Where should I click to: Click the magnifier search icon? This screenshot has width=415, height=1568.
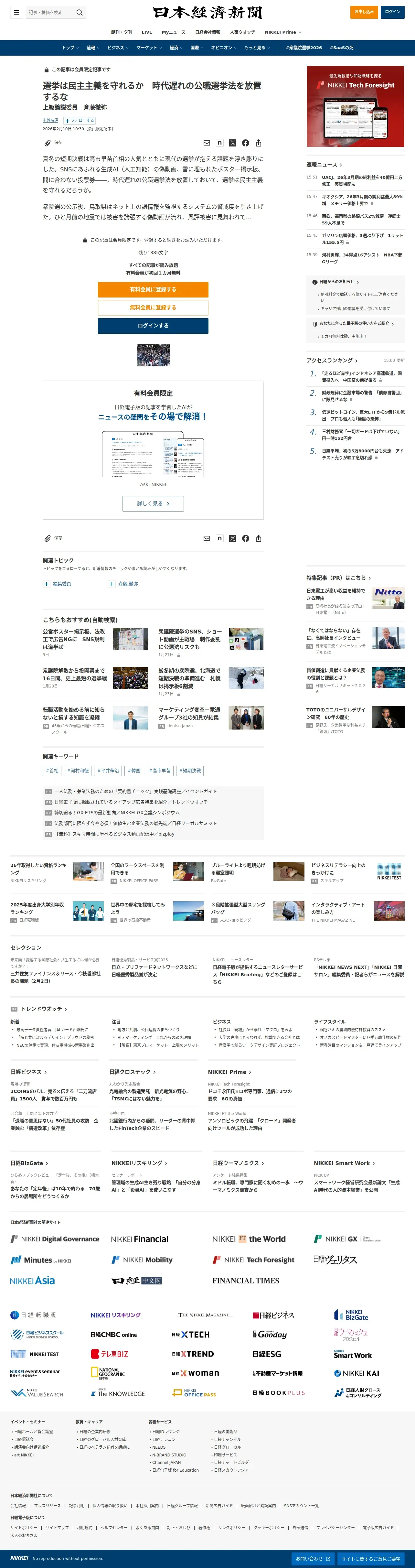(x=79, y=12)
